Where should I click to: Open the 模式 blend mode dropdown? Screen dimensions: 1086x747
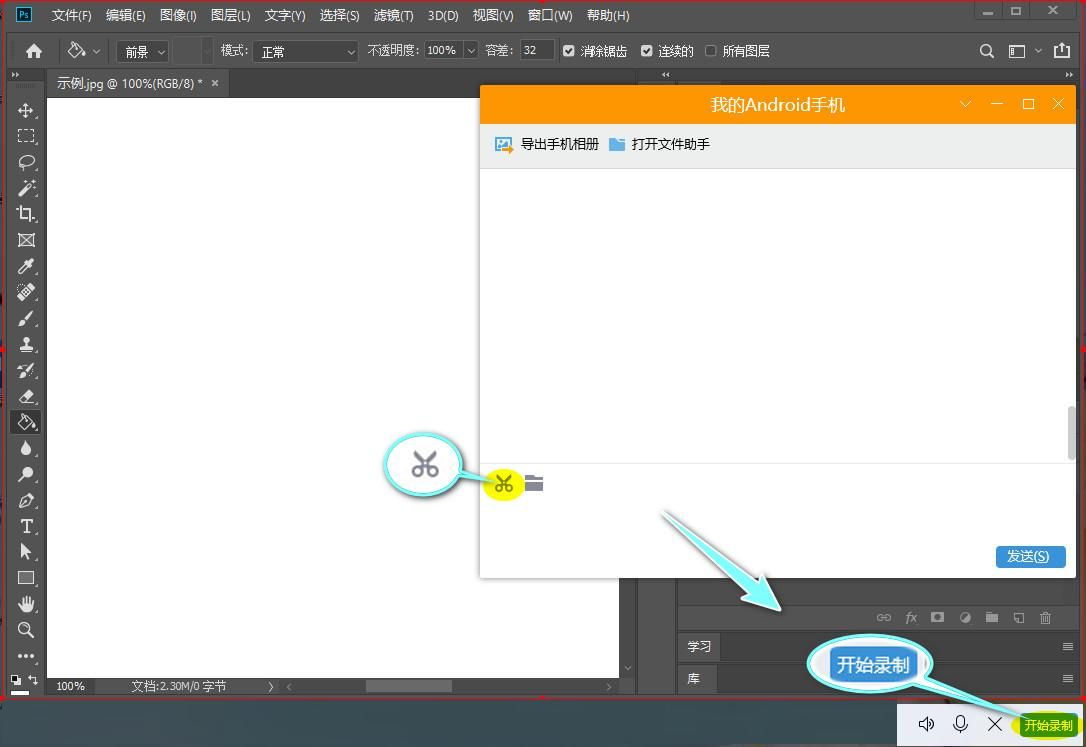click(305, 51)
